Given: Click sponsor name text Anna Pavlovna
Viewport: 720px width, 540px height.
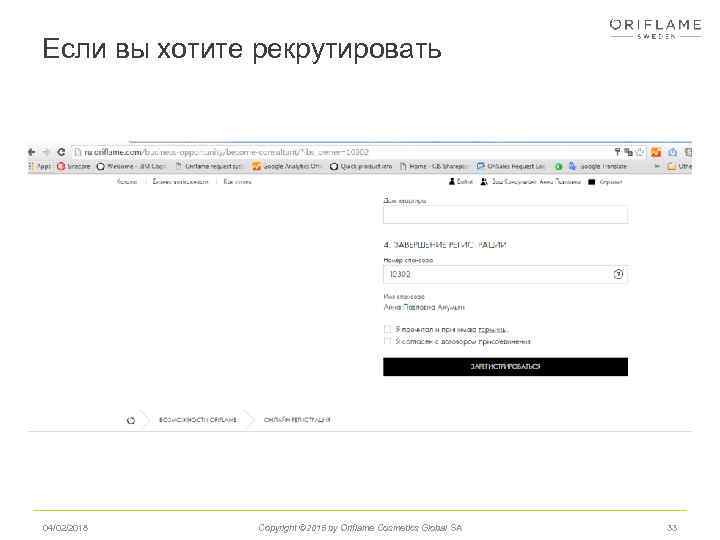Looking at the screenshot, I should [424, 307].
